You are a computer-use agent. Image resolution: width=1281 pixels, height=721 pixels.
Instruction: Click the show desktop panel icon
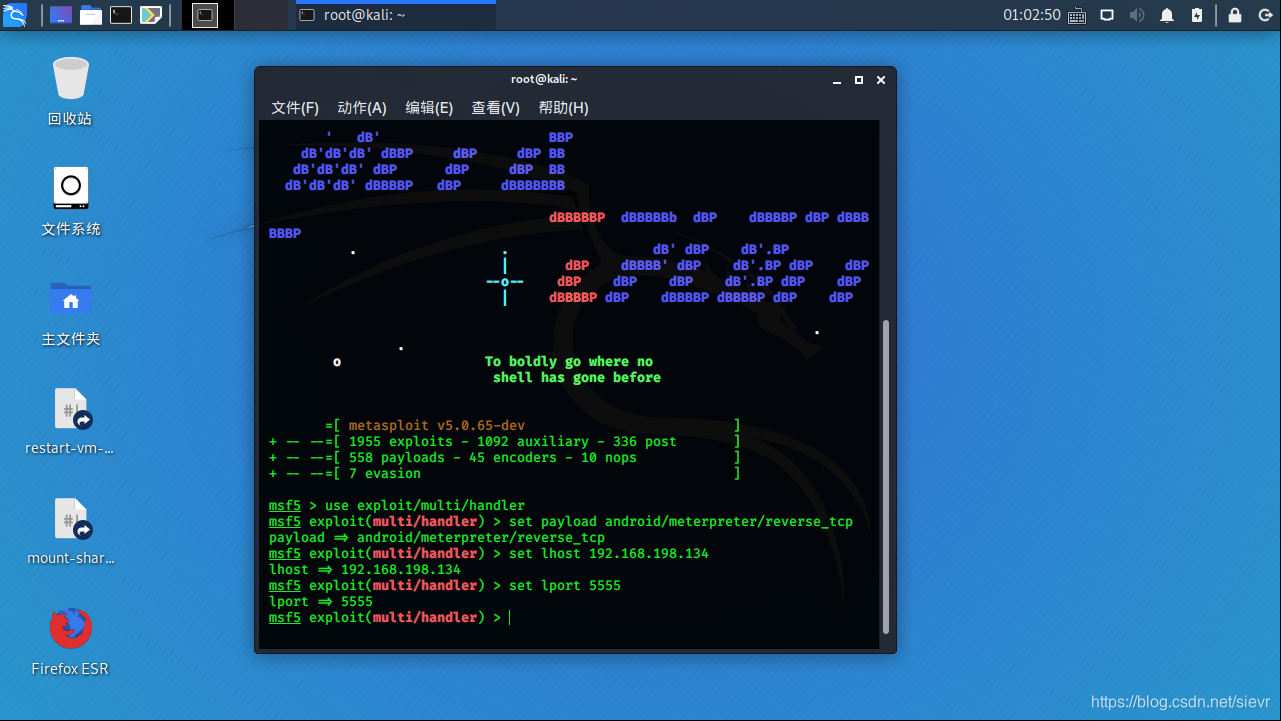[x=60, y=15]
